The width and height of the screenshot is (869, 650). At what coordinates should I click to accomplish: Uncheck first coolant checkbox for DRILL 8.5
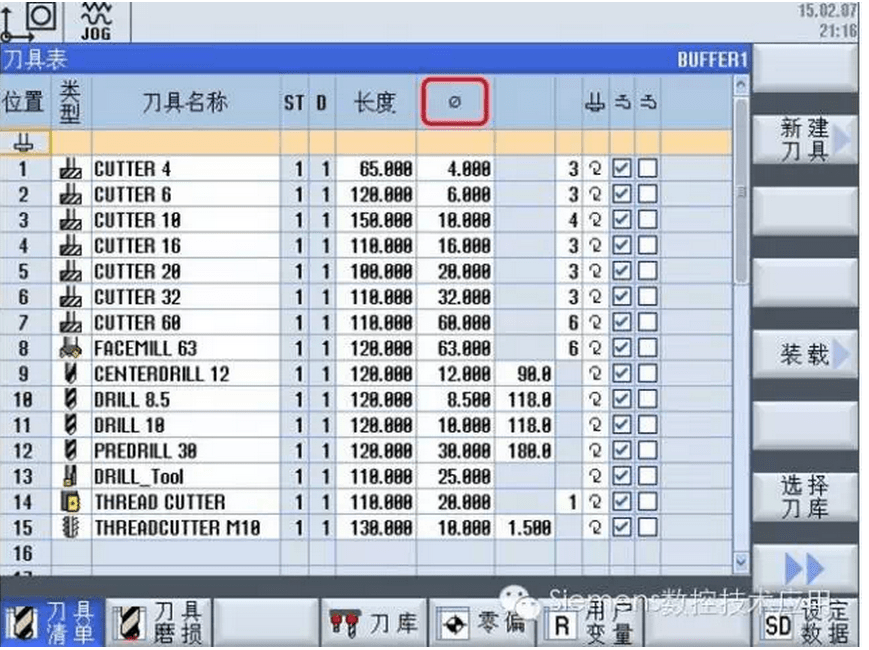click(621, 399)
